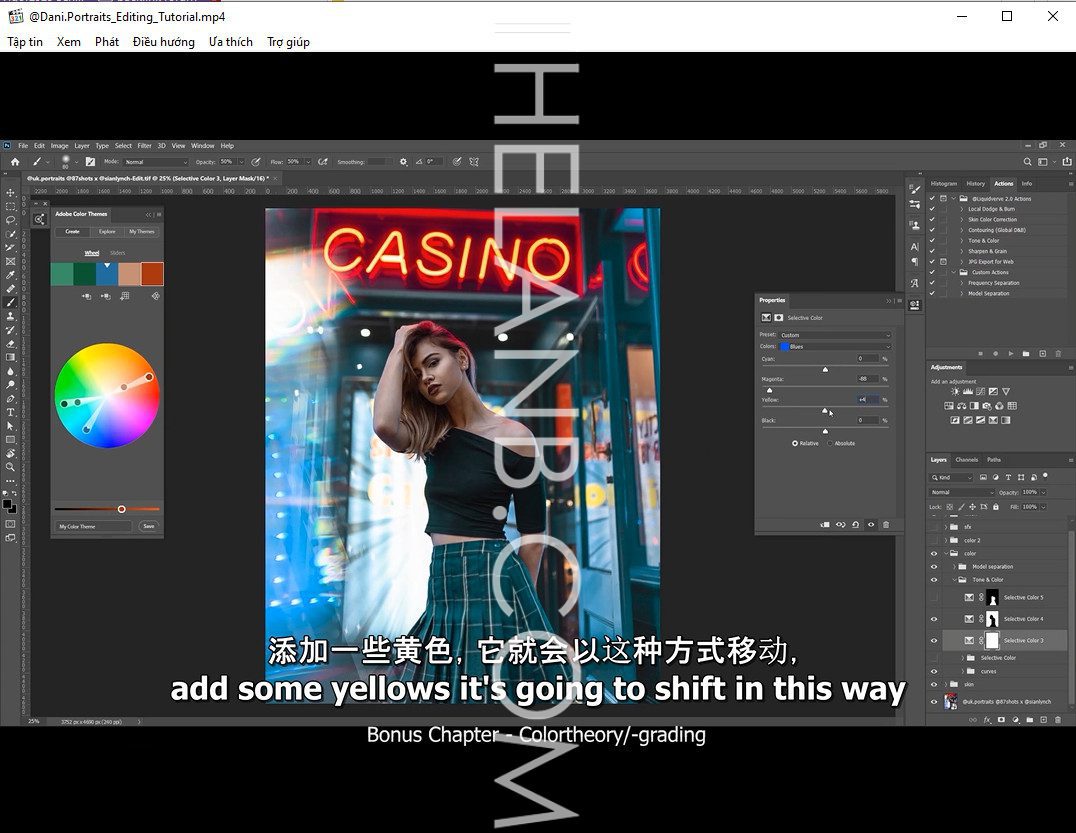This screenshot has height=833, width=1076.
Task: Choose the Horizontal Type tool
Action: 11,412
